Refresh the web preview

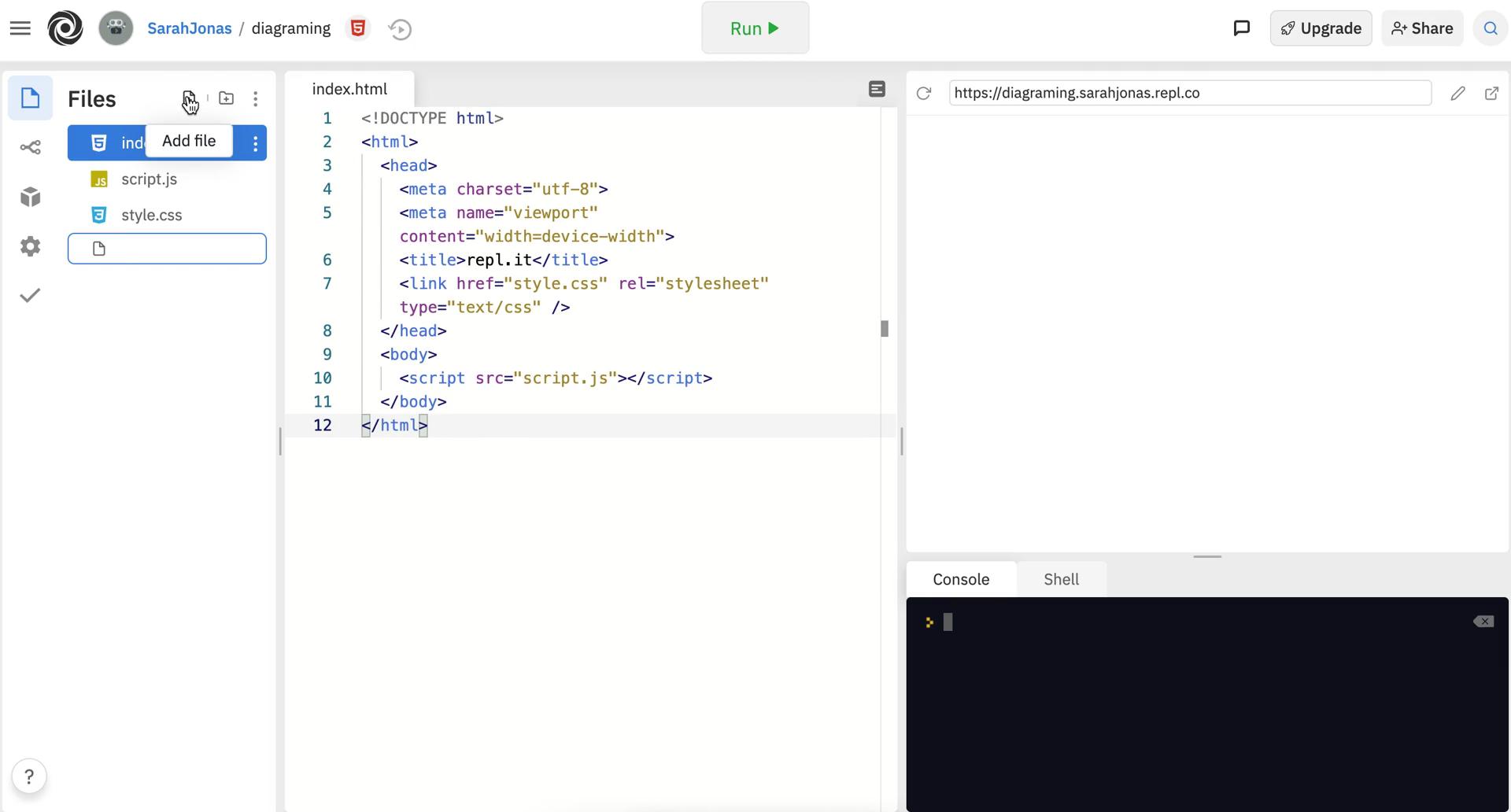(x=924, y=93)
